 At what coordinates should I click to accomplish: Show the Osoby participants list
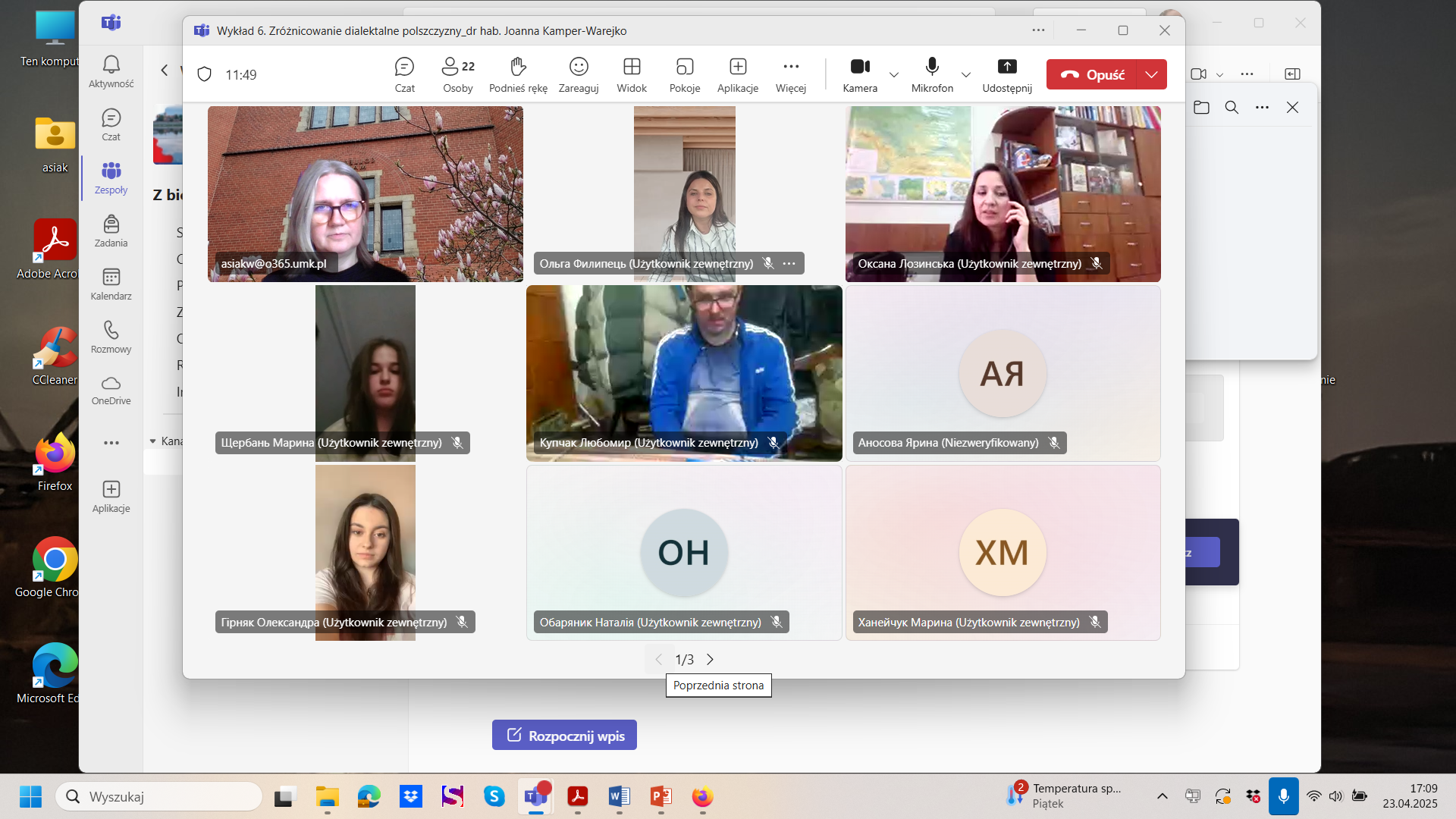click(457, 74)
